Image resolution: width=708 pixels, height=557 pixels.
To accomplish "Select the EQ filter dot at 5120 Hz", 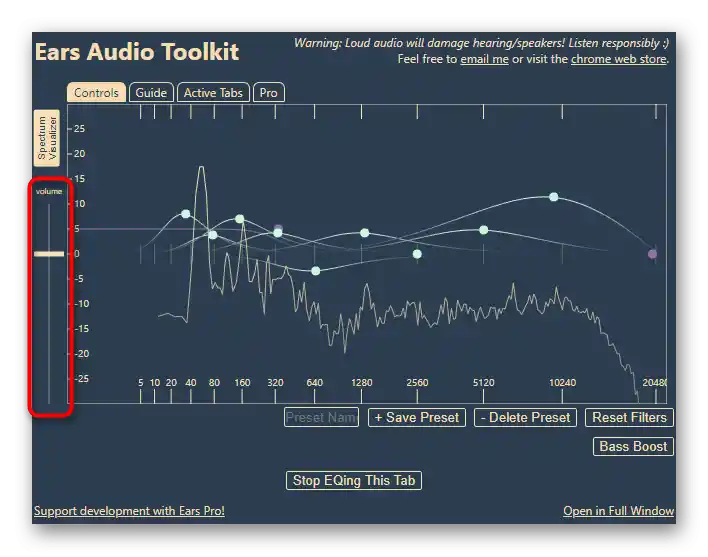I will [x=484, y=230].
